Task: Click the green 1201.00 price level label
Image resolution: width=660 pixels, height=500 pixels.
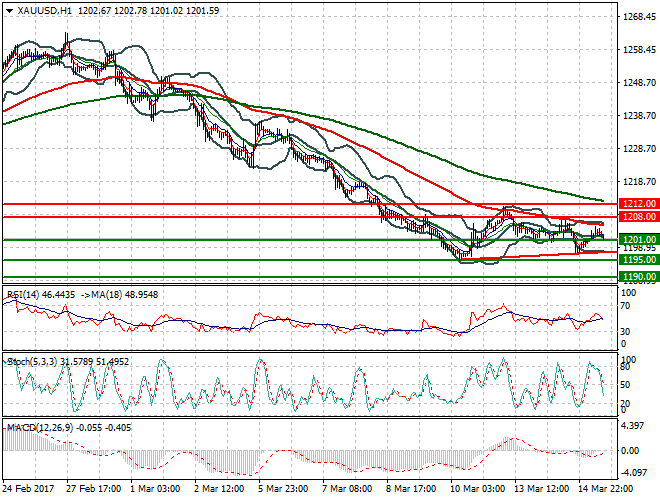Action: pos(635,240)
